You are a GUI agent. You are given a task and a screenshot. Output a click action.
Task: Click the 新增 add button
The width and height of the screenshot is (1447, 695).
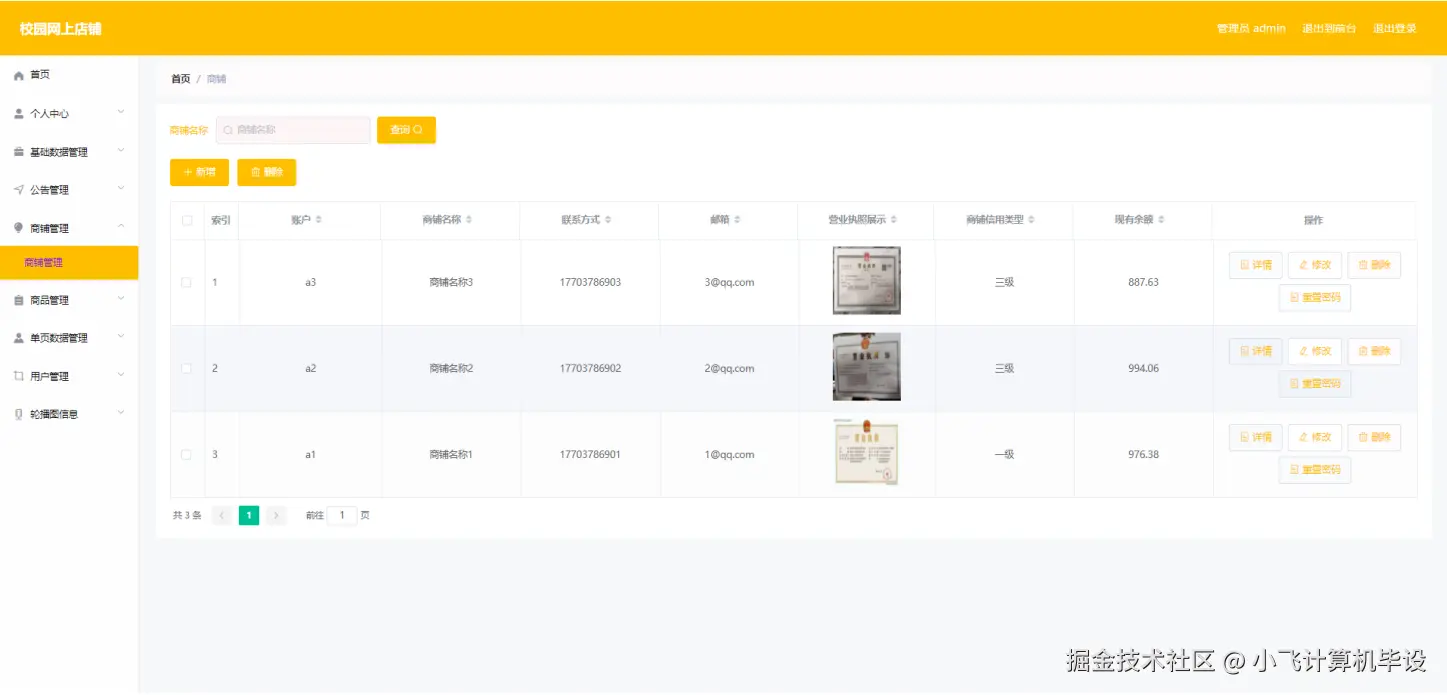click(199, 172)
